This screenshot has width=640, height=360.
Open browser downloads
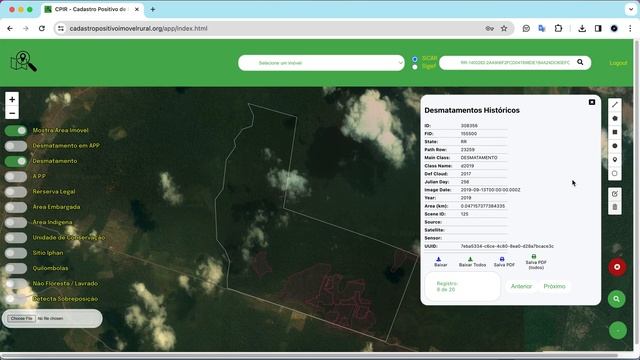(582, 29)
